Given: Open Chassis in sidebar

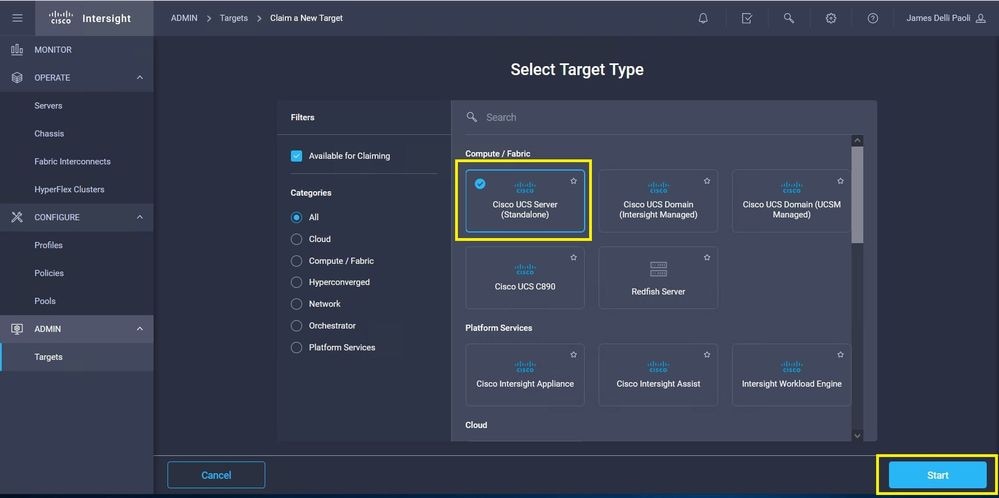Looking at the screenshot, I should coord(76,134).
